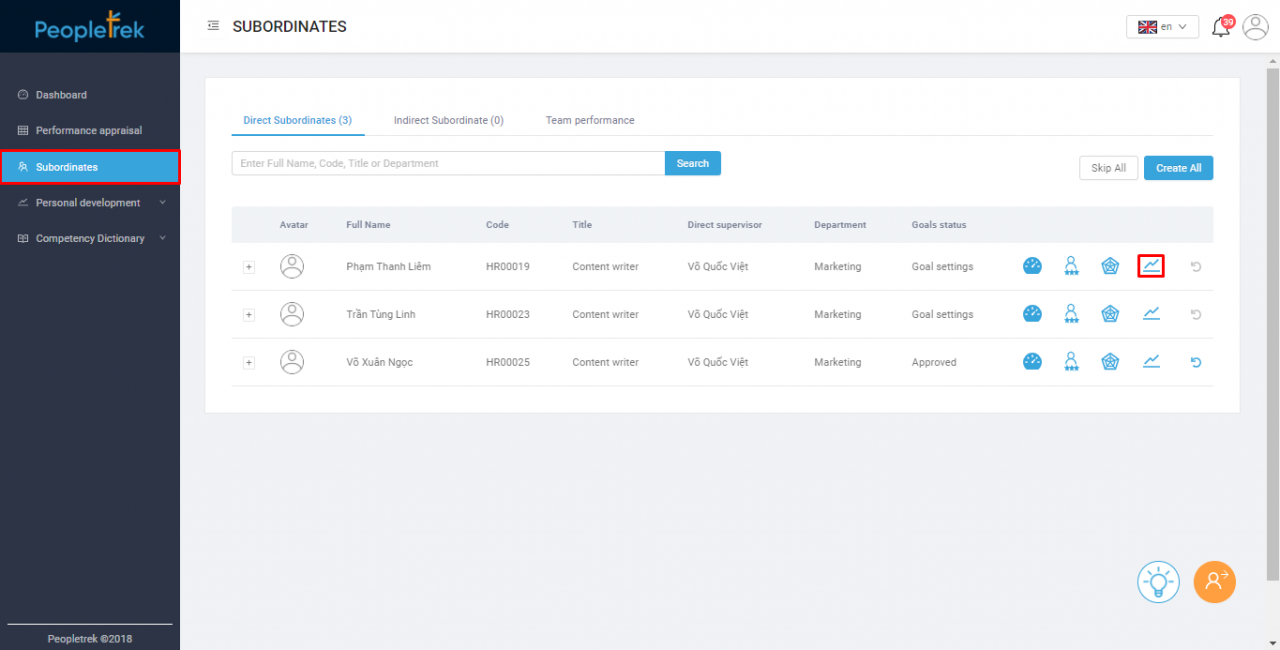Open the lightbulb tips button
This screenshot has height=650, width=1280.
pos(1158,582)
